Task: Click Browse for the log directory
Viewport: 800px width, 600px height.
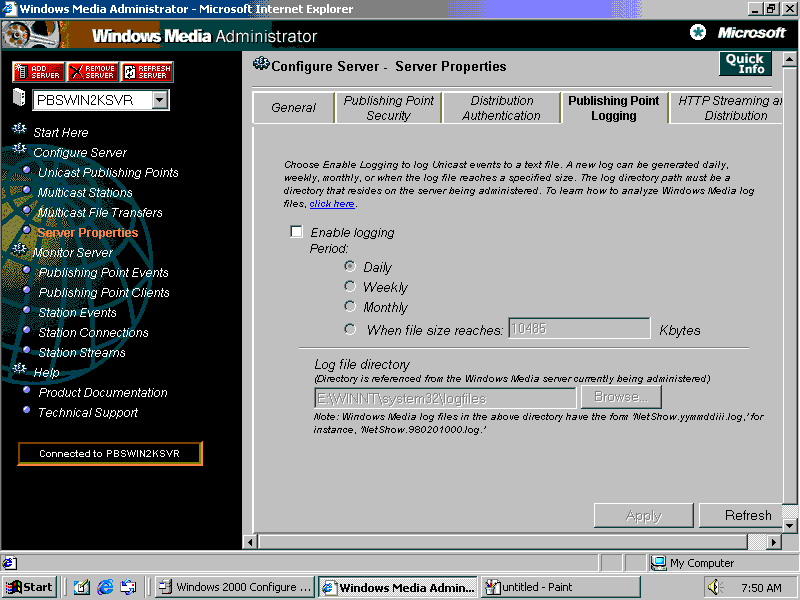Action: point(621,397)
